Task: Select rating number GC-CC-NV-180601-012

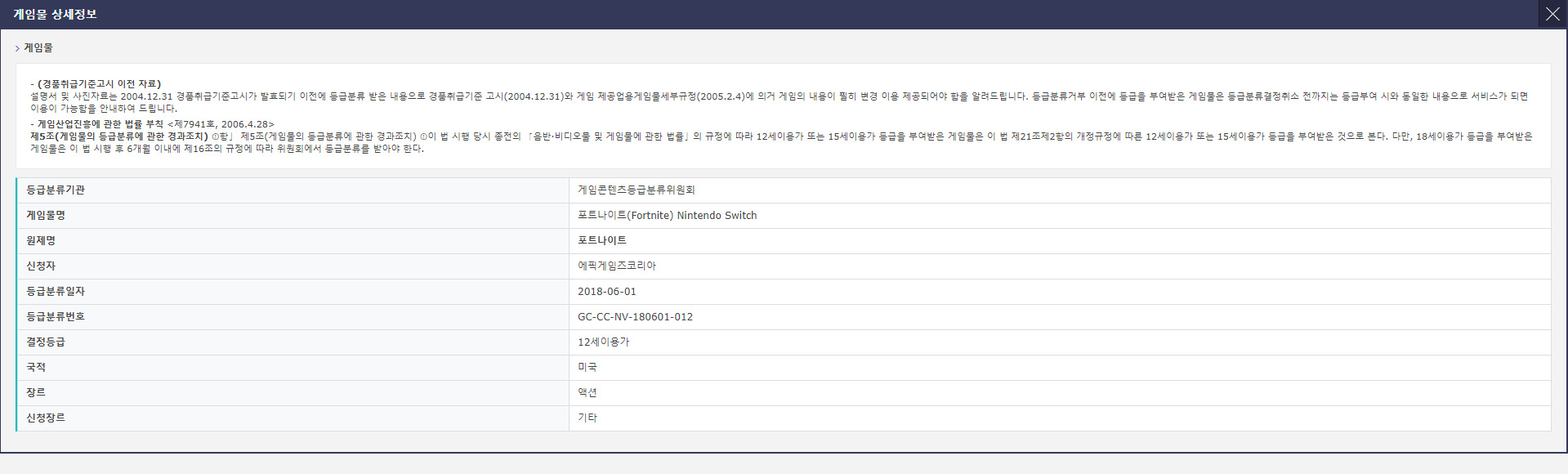Action: pyautogui.click(x=635, y=316)
